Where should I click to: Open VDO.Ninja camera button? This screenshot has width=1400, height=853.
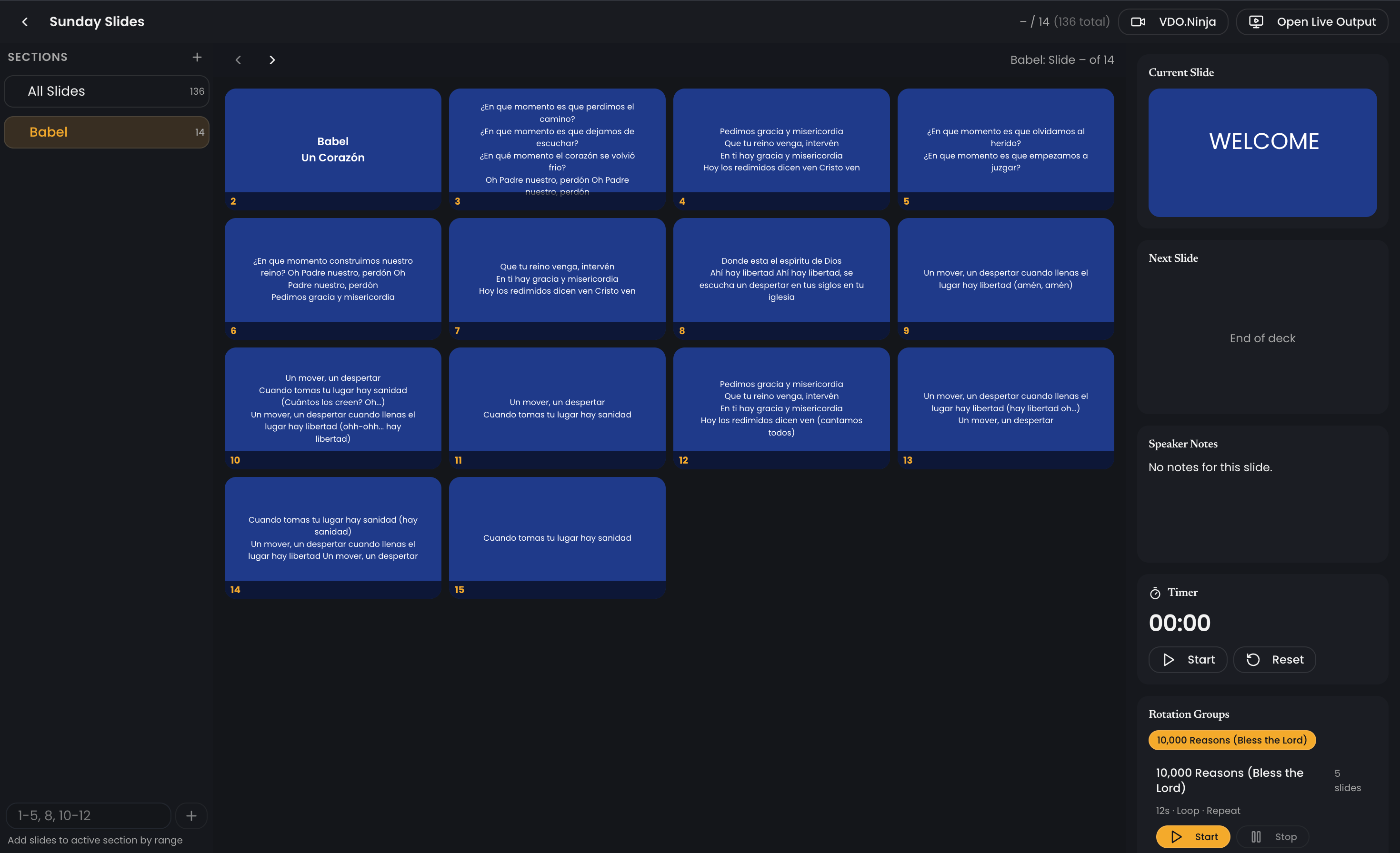pos(1173,21)
